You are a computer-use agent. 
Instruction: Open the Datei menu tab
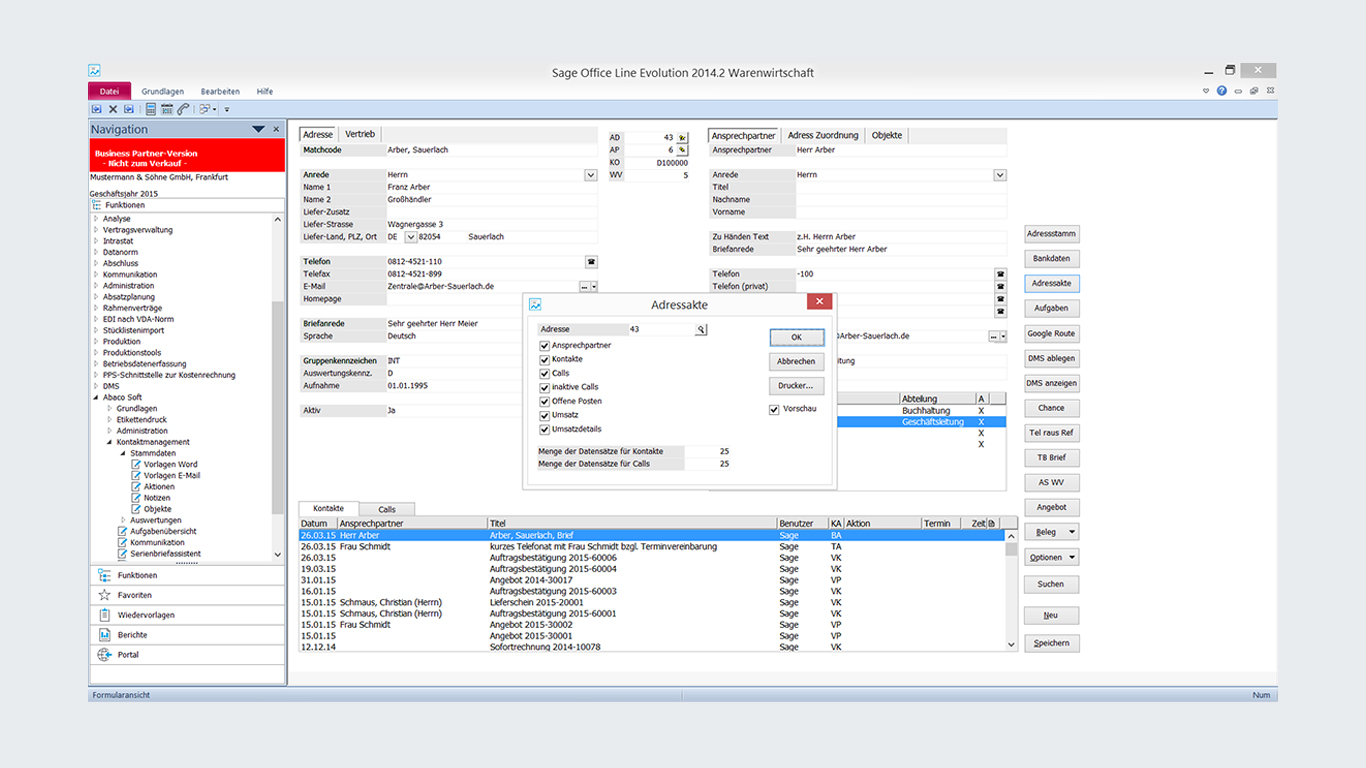tap(109, 91)
